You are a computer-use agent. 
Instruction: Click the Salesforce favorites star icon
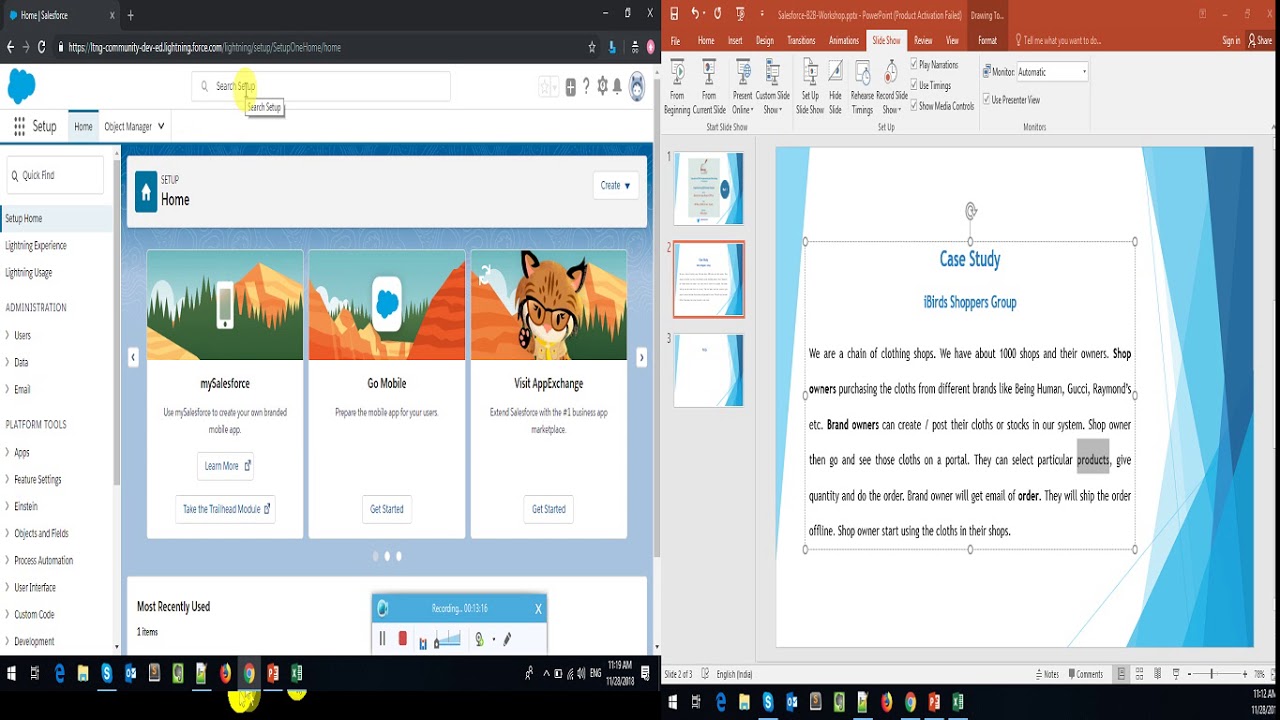[x=545, y=88]
